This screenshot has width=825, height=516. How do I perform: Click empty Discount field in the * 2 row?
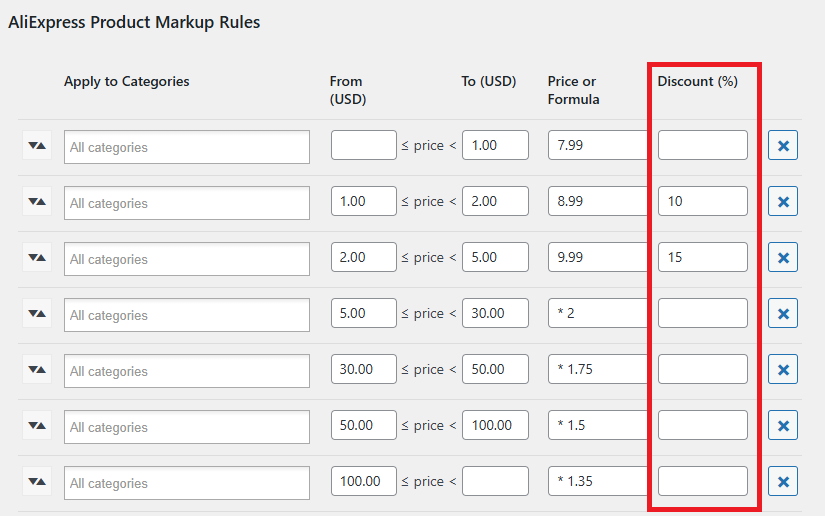tap(703, 313)
